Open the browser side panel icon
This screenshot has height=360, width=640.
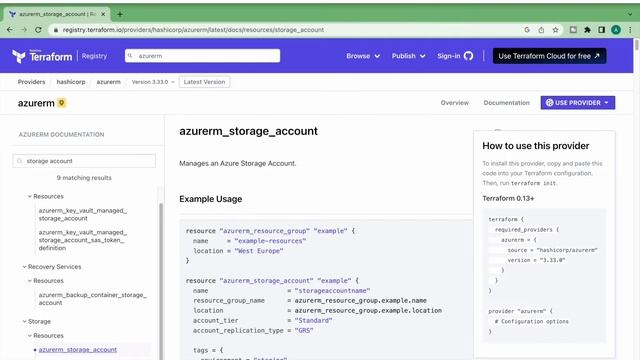[602, 30]
